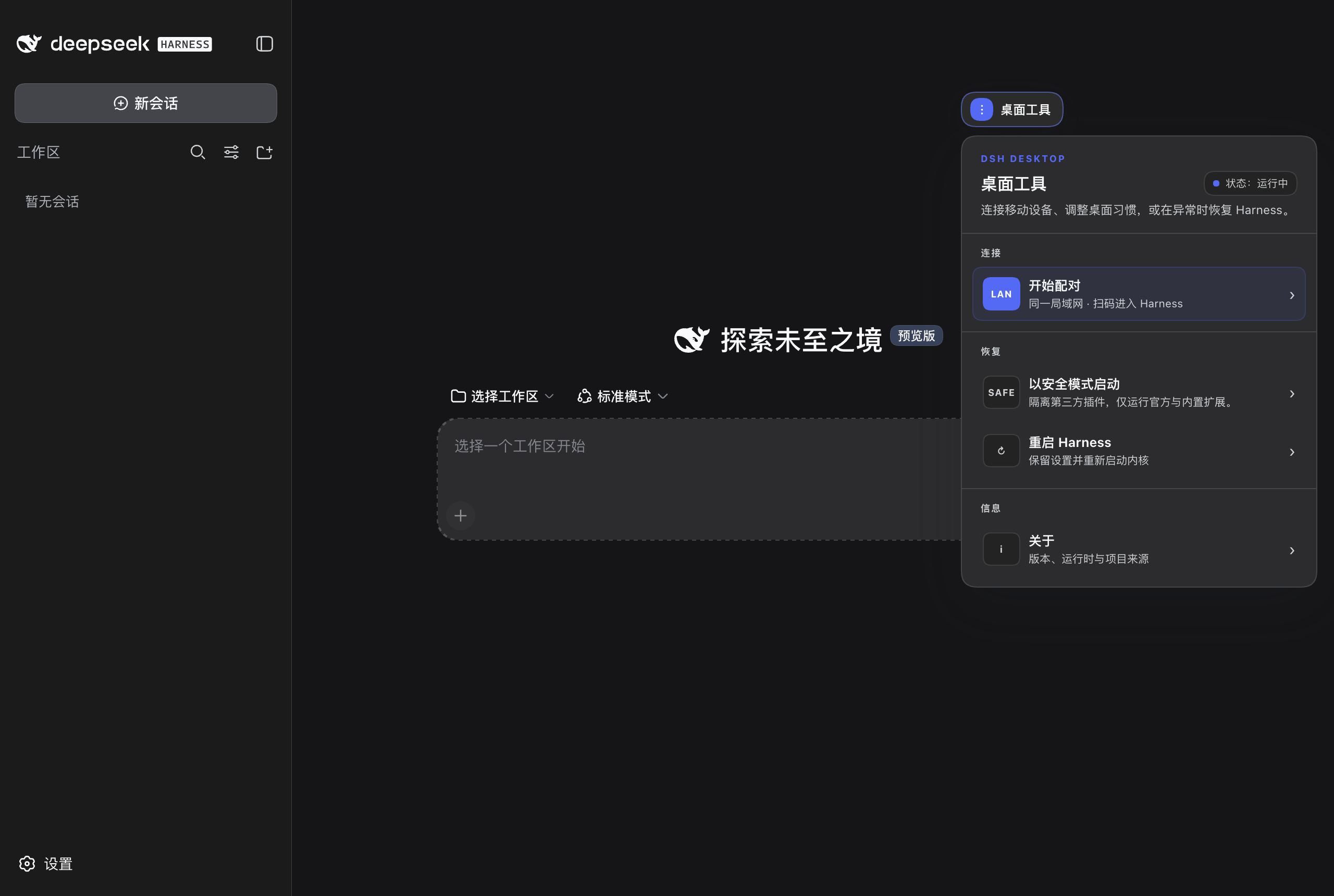1334x896 pixels.
Task: Expand chevron on 开始配对 row
Action: pos(1292,295)
